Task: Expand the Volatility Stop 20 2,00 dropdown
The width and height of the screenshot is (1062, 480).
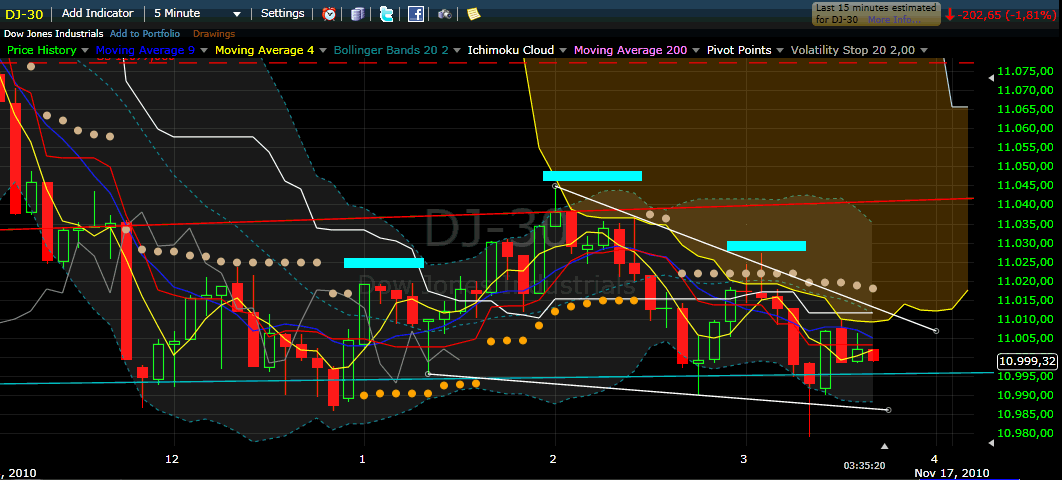Action: (x=924, y=51)
